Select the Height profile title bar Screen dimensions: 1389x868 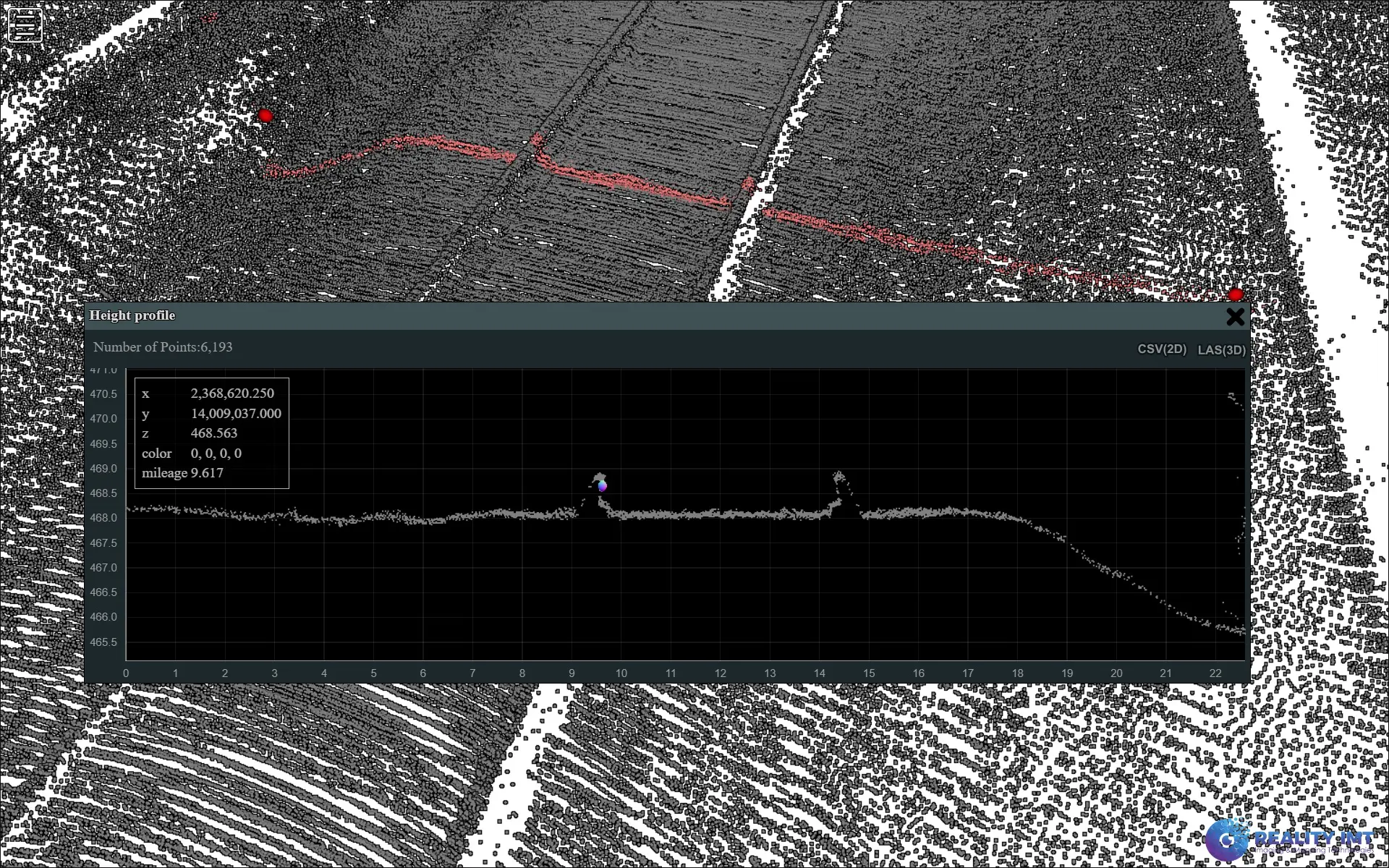point(132,315)
